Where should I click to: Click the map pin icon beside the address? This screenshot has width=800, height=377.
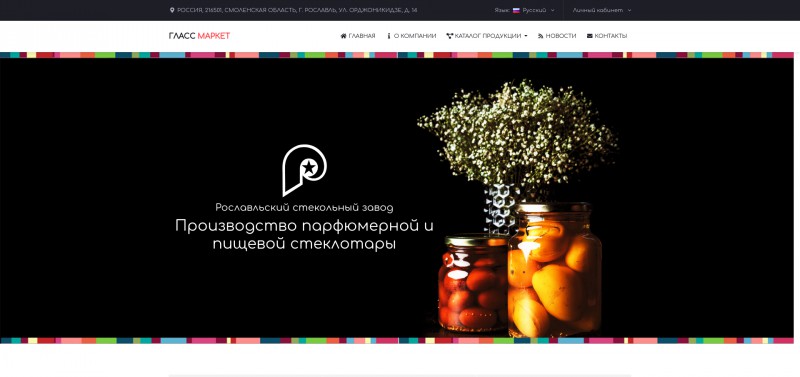(x=172, y=10)
